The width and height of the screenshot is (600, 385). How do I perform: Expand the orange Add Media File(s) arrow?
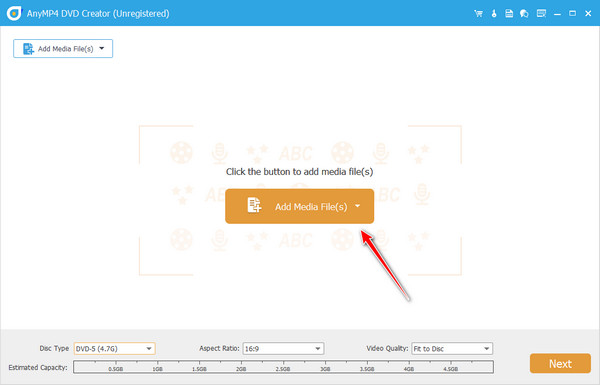pos(357,206)
